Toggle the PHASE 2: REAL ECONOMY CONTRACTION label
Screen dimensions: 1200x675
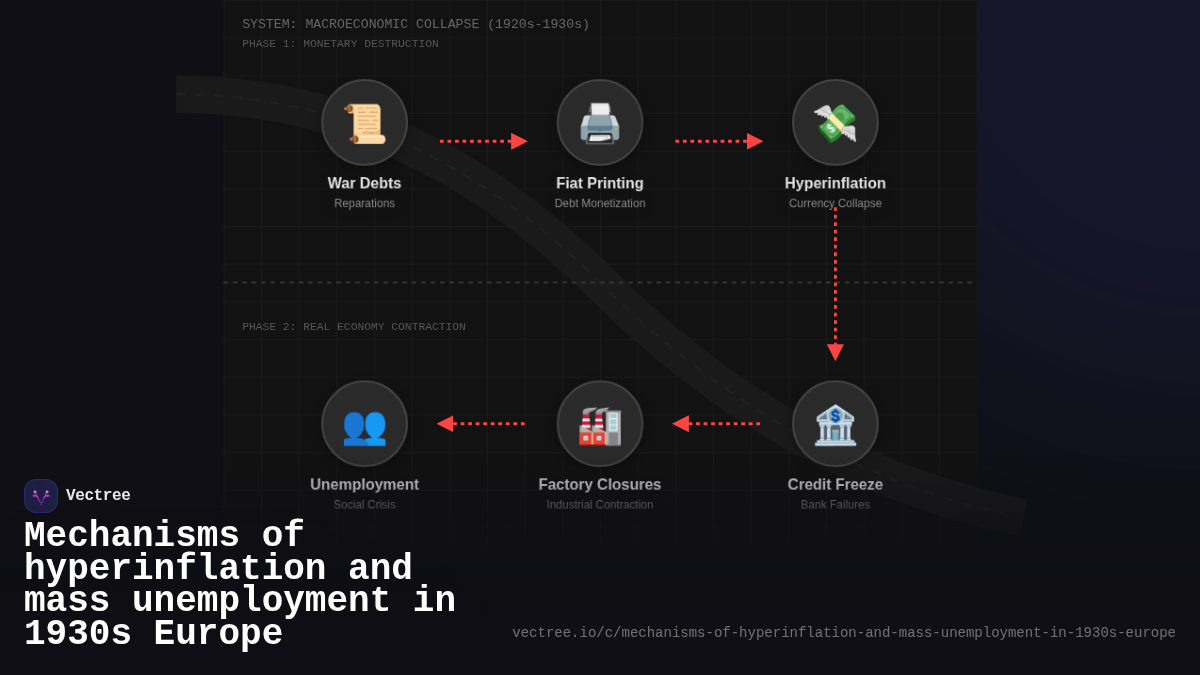tap(353, 326)
